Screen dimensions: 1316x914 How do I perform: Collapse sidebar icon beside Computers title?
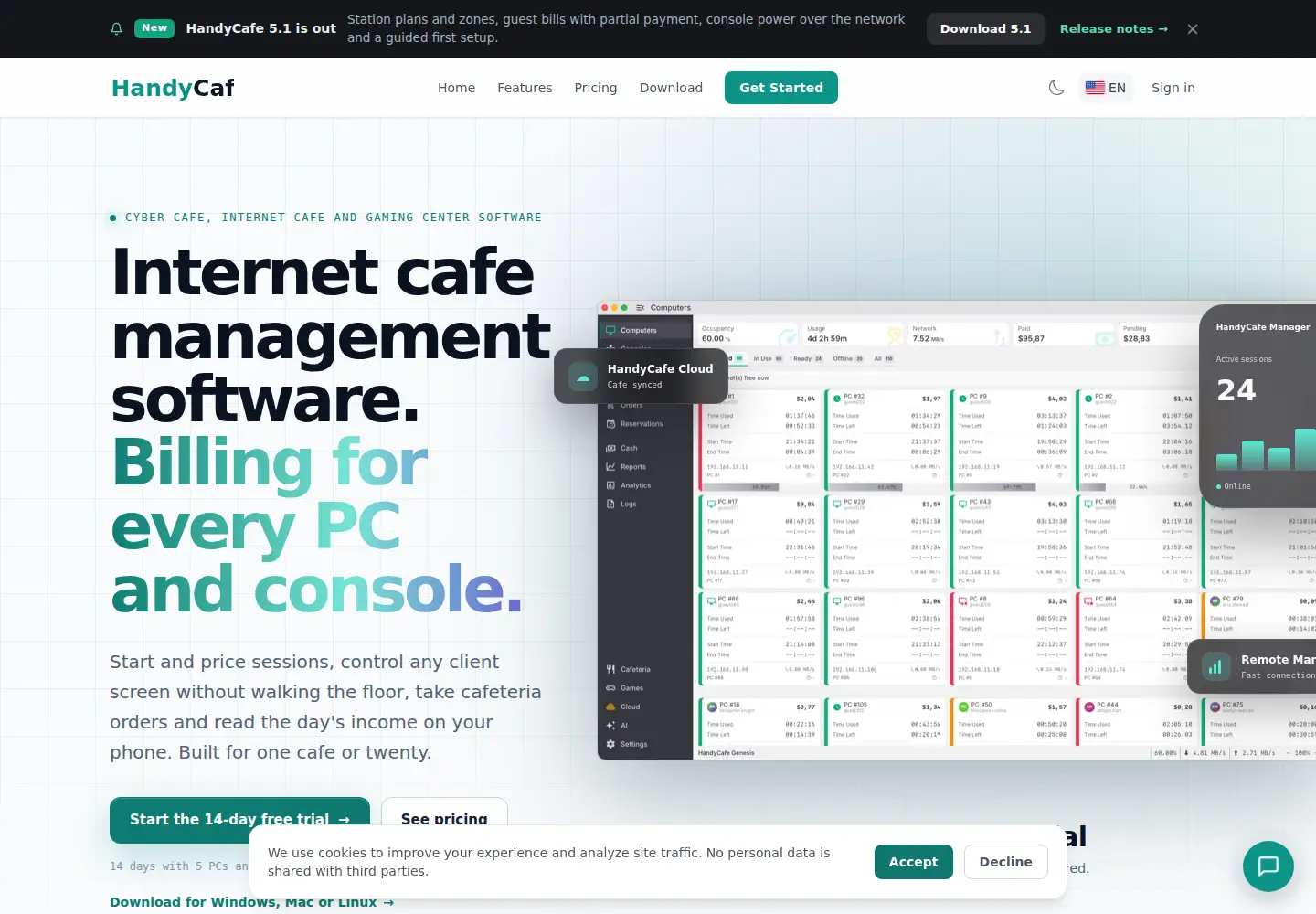641,308
